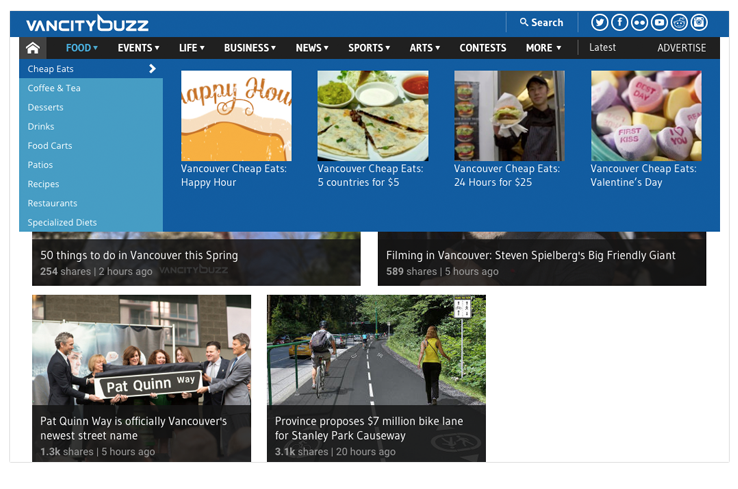Viewport: 738px width, 489px height.
Task: Open the FOOD dropdown menu
Action: coord(82,48)
